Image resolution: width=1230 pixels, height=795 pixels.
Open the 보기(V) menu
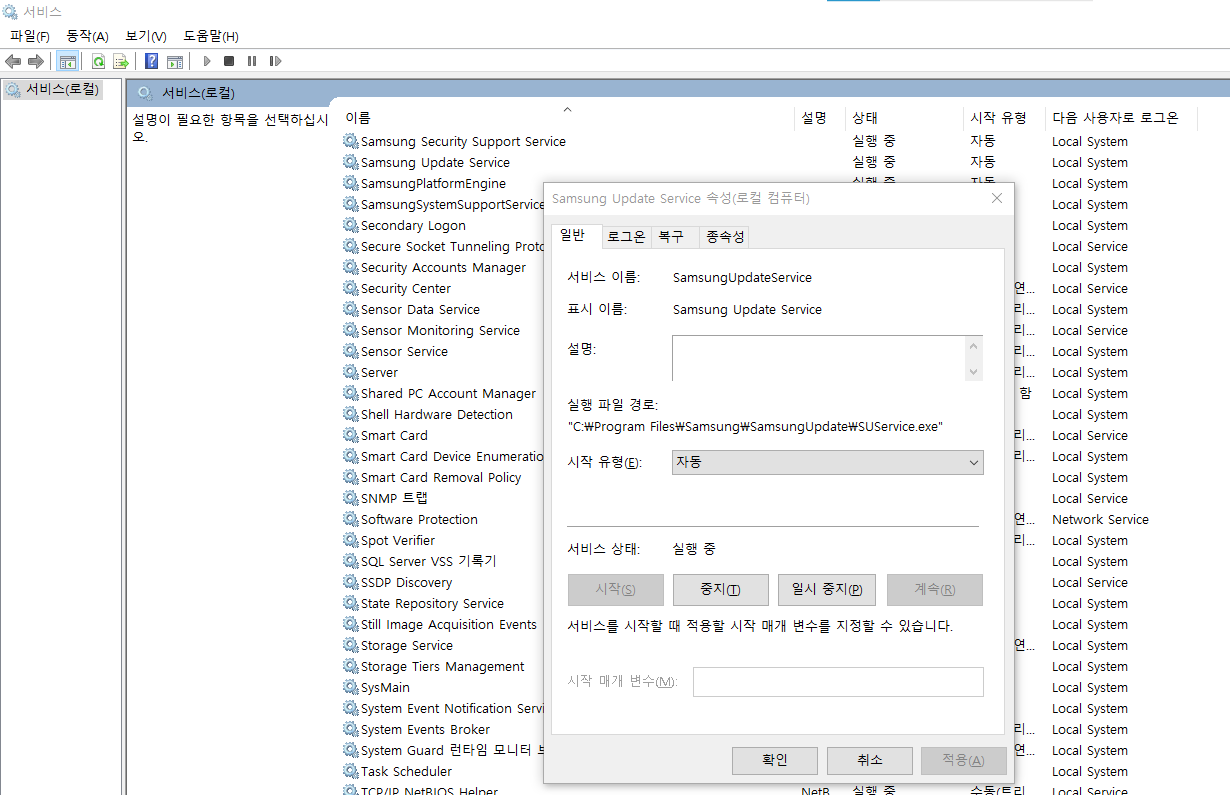pos(146,36)
